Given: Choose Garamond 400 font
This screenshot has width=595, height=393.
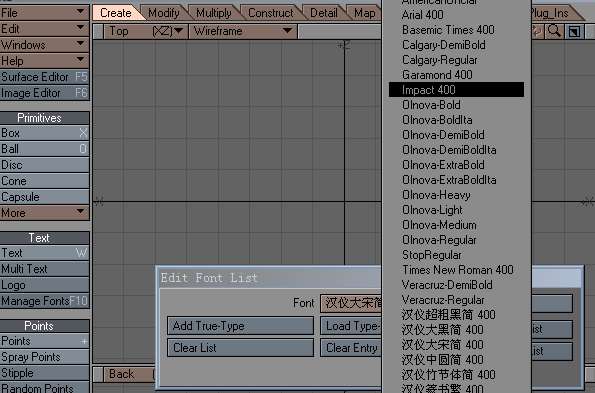Looking at the screenshot, I should click(x=456, y=75).
